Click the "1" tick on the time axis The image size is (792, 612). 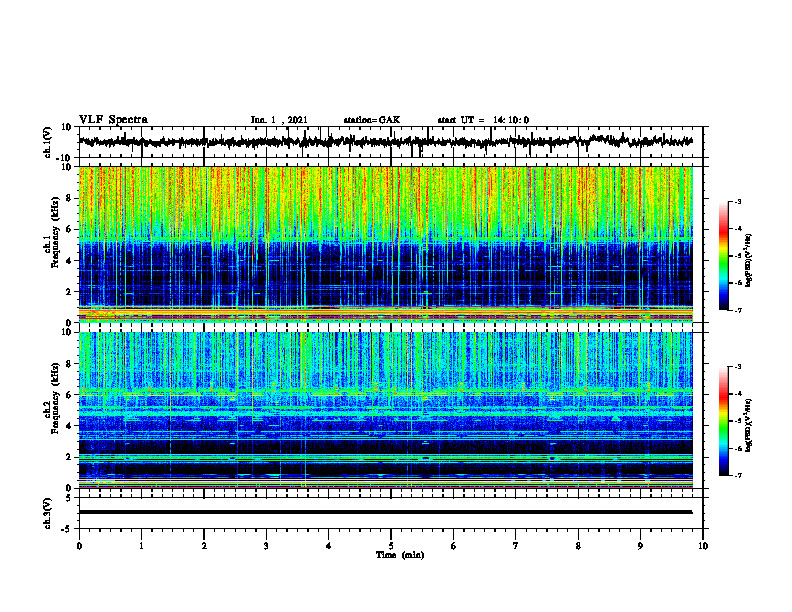pos(141,546)
